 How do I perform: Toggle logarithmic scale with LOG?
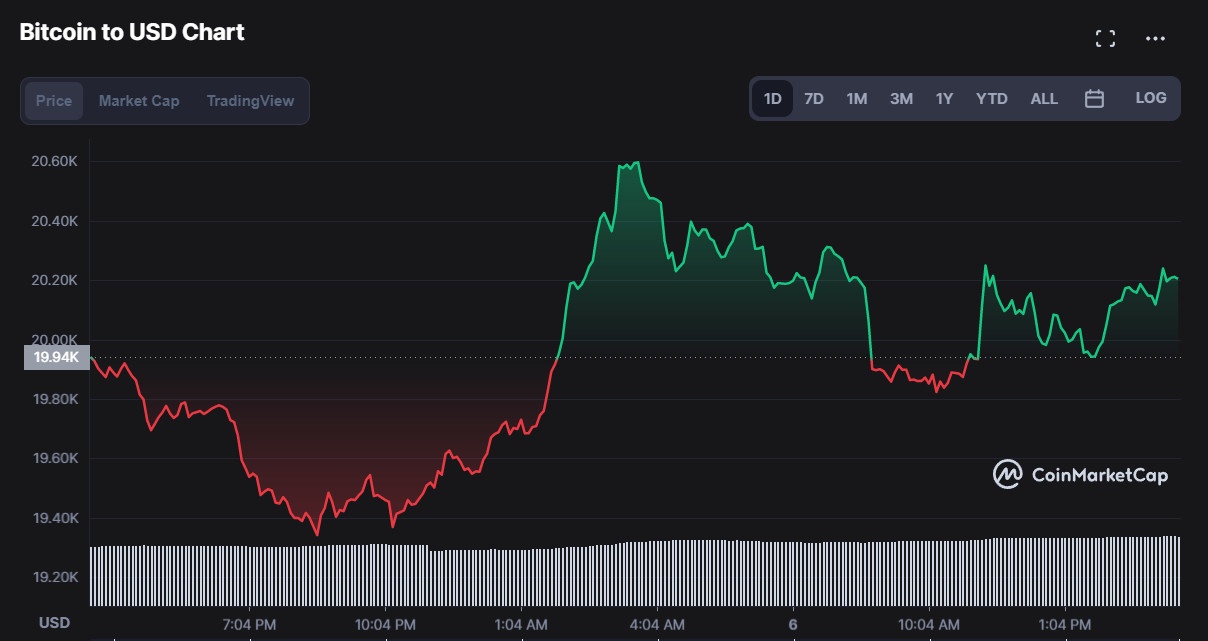point(1150,98)
